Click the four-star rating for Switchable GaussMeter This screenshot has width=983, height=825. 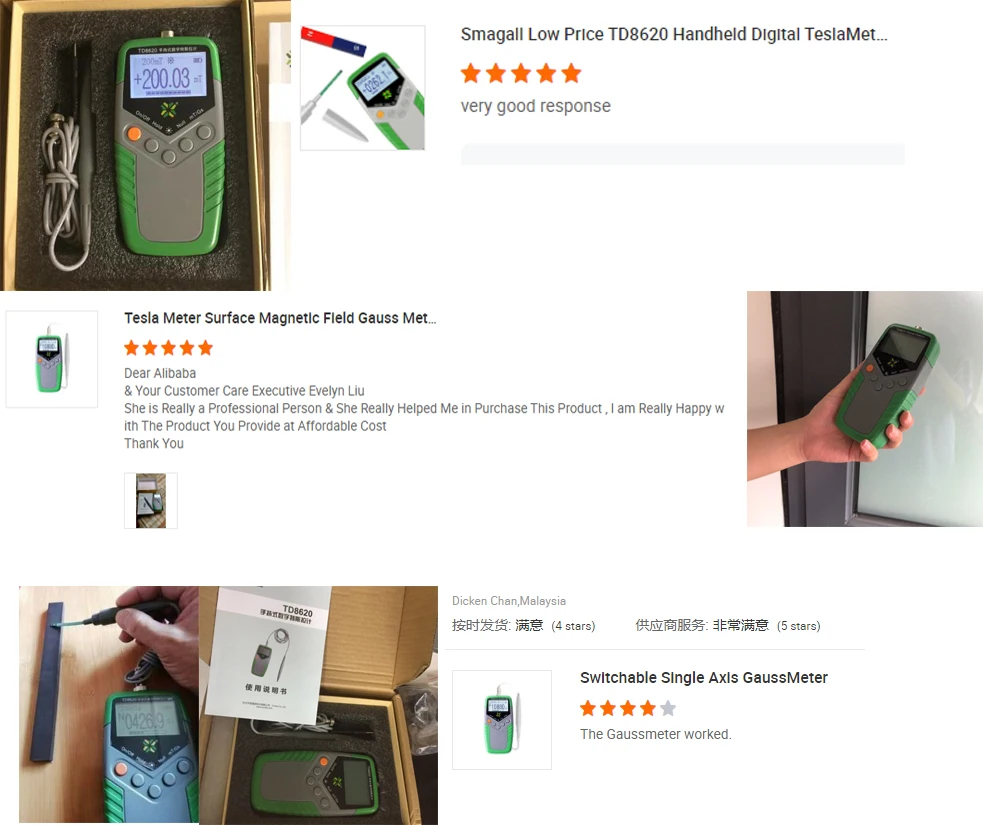[628, 708]
